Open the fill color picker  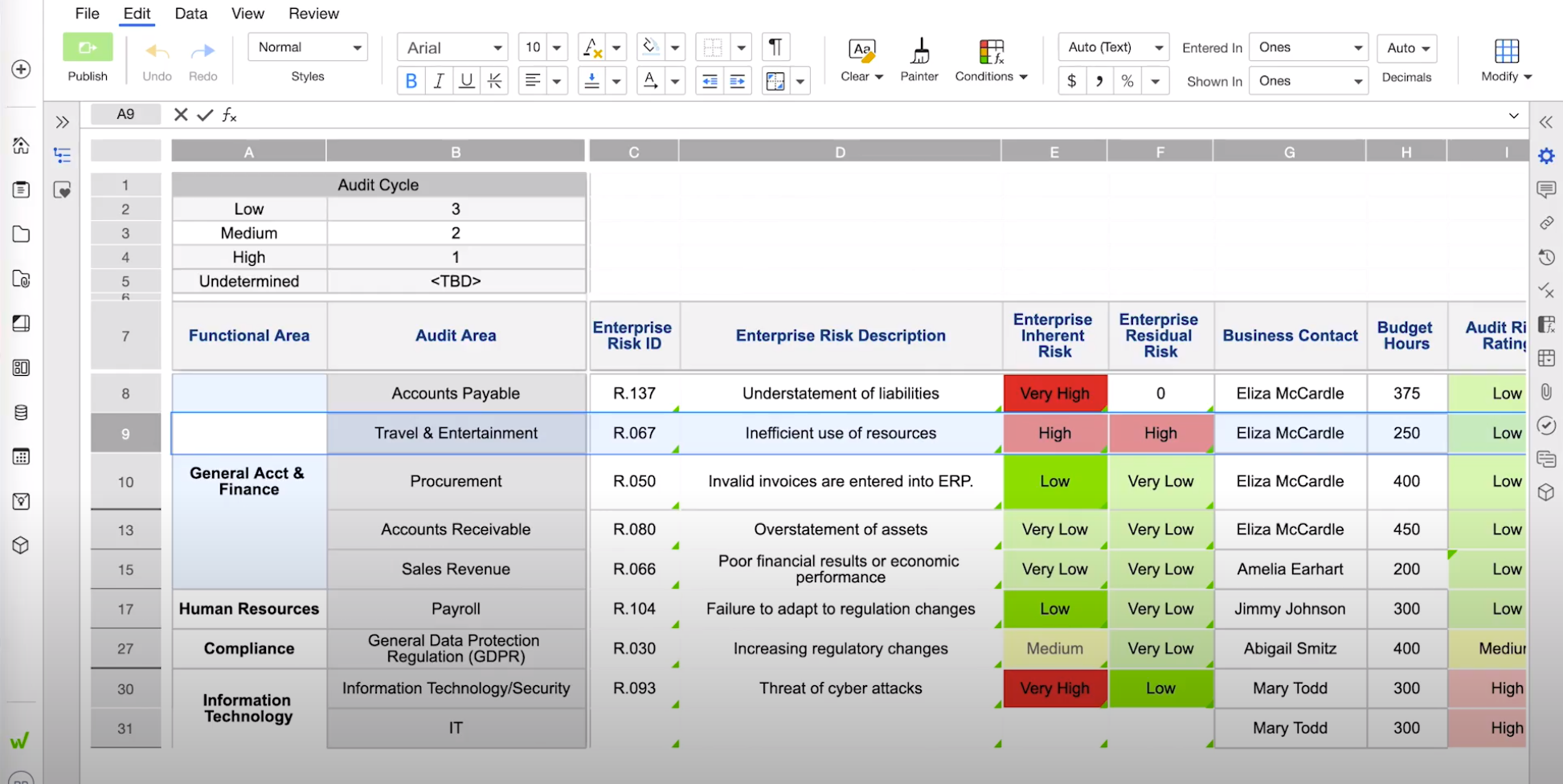[651, 47]
